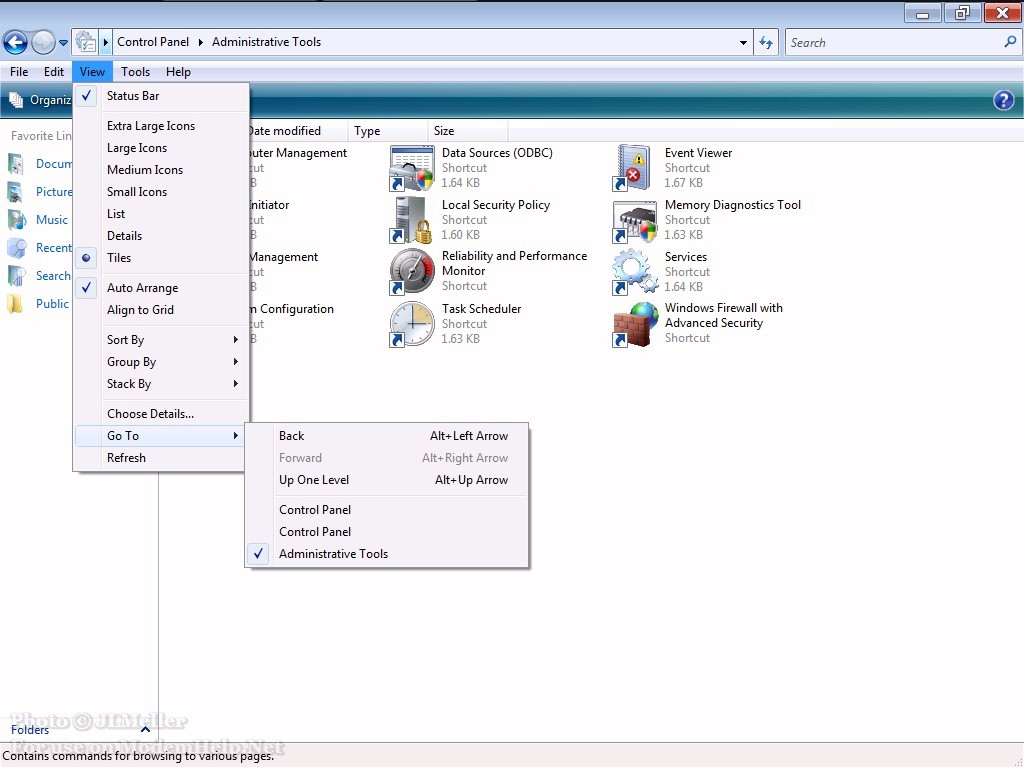Click Back in Go To submenu
Viewport: 1024px width, 768px height.
pyautogui.click(x=387, y=436)
